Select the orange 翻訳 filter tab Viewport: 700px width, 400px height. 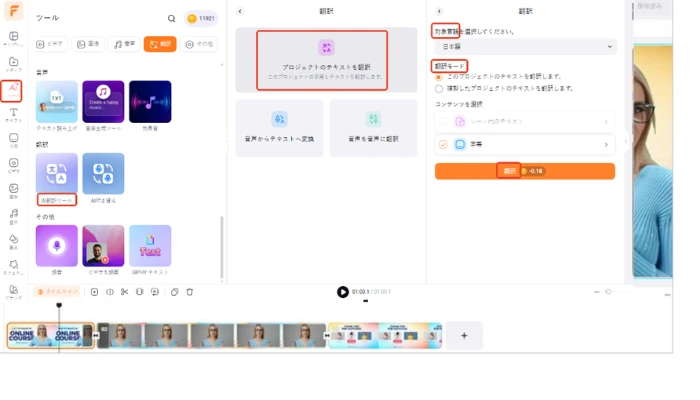(160, 44)
